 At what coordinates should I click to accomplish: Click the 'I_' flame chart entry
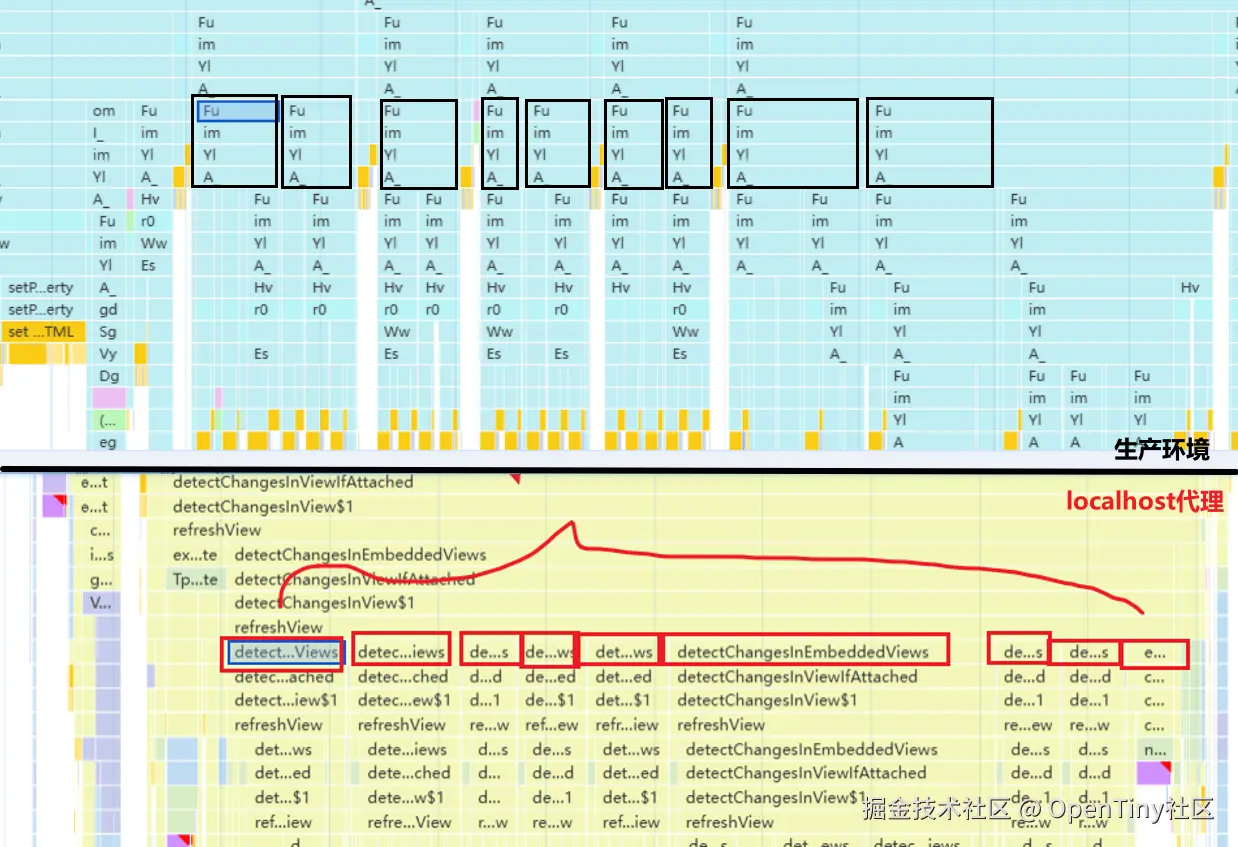tap(99, 133)
